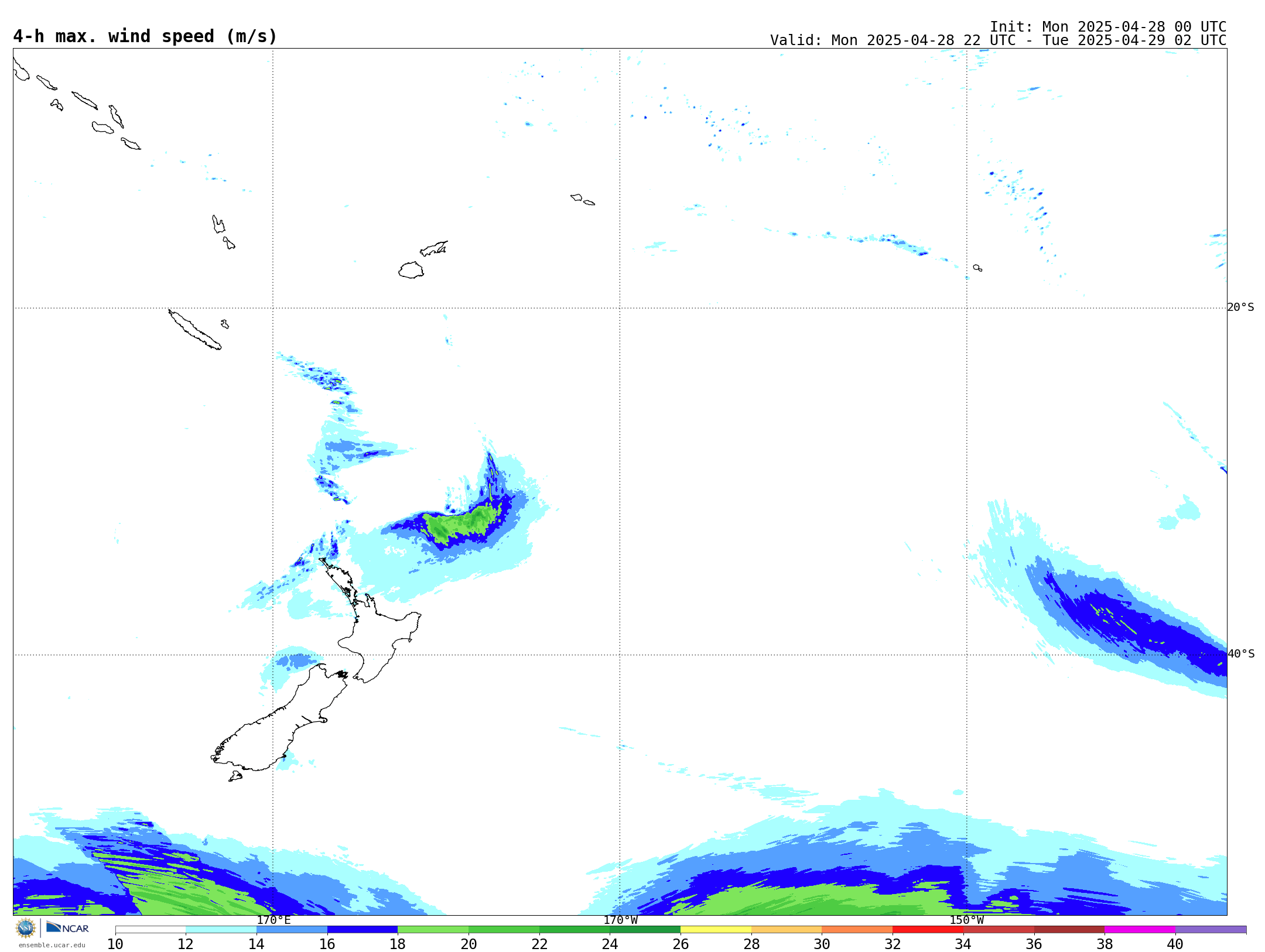Click the '4-h max. wind speed (m/s)' title
The image size is (1265, 952).
pyautogui.click(x=145, y=36)
